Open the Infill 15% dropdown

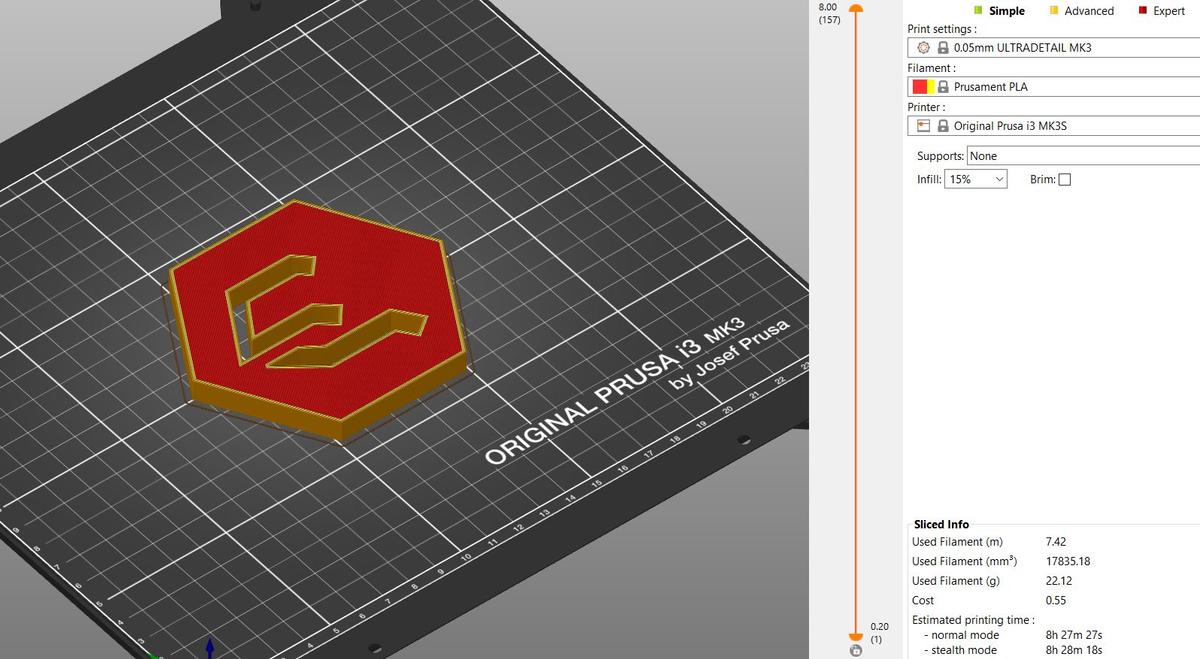pos(976,179)
